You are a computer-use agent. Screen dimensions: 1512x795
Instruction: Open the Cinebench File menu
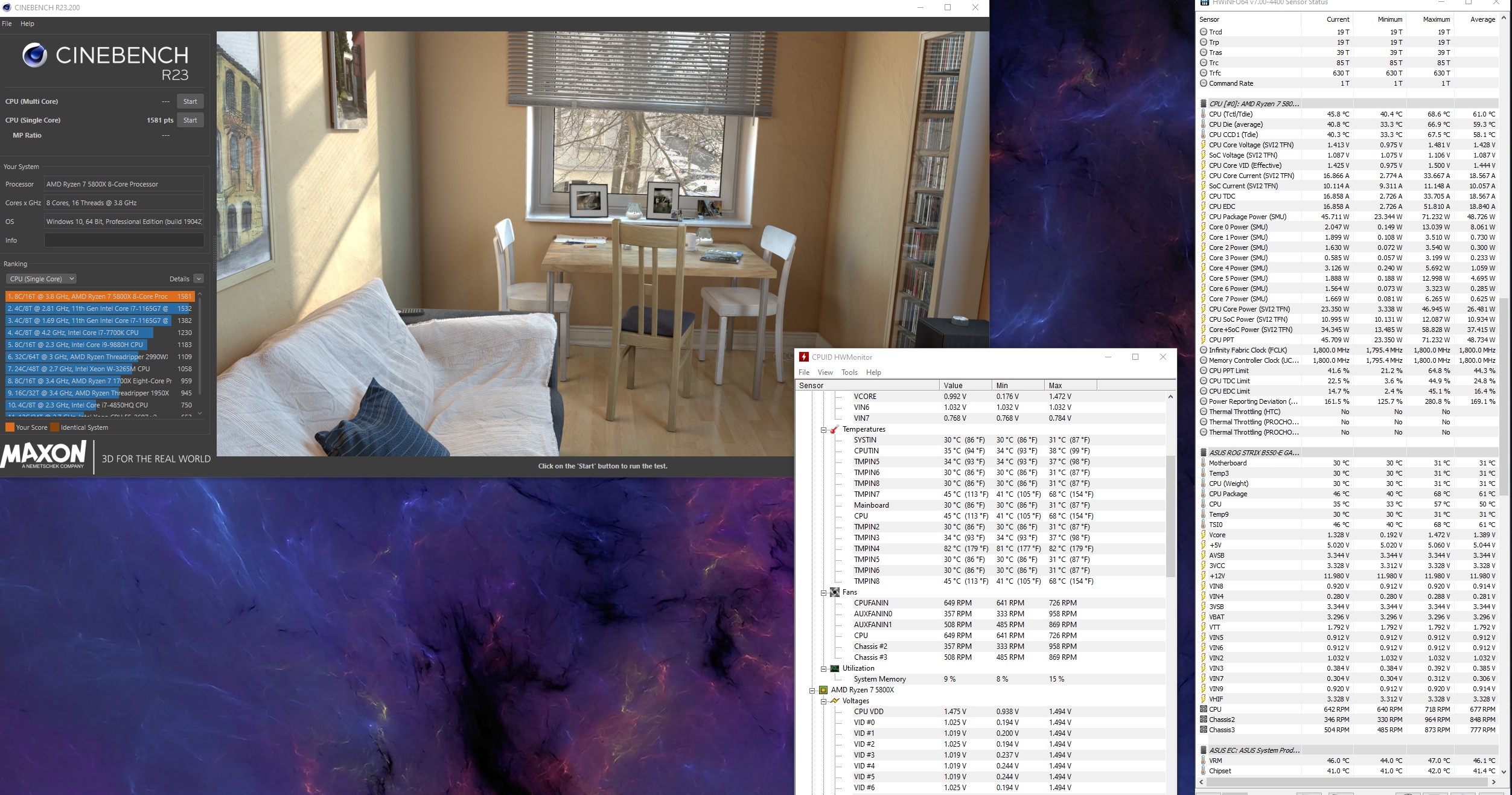tap(7, 24)
